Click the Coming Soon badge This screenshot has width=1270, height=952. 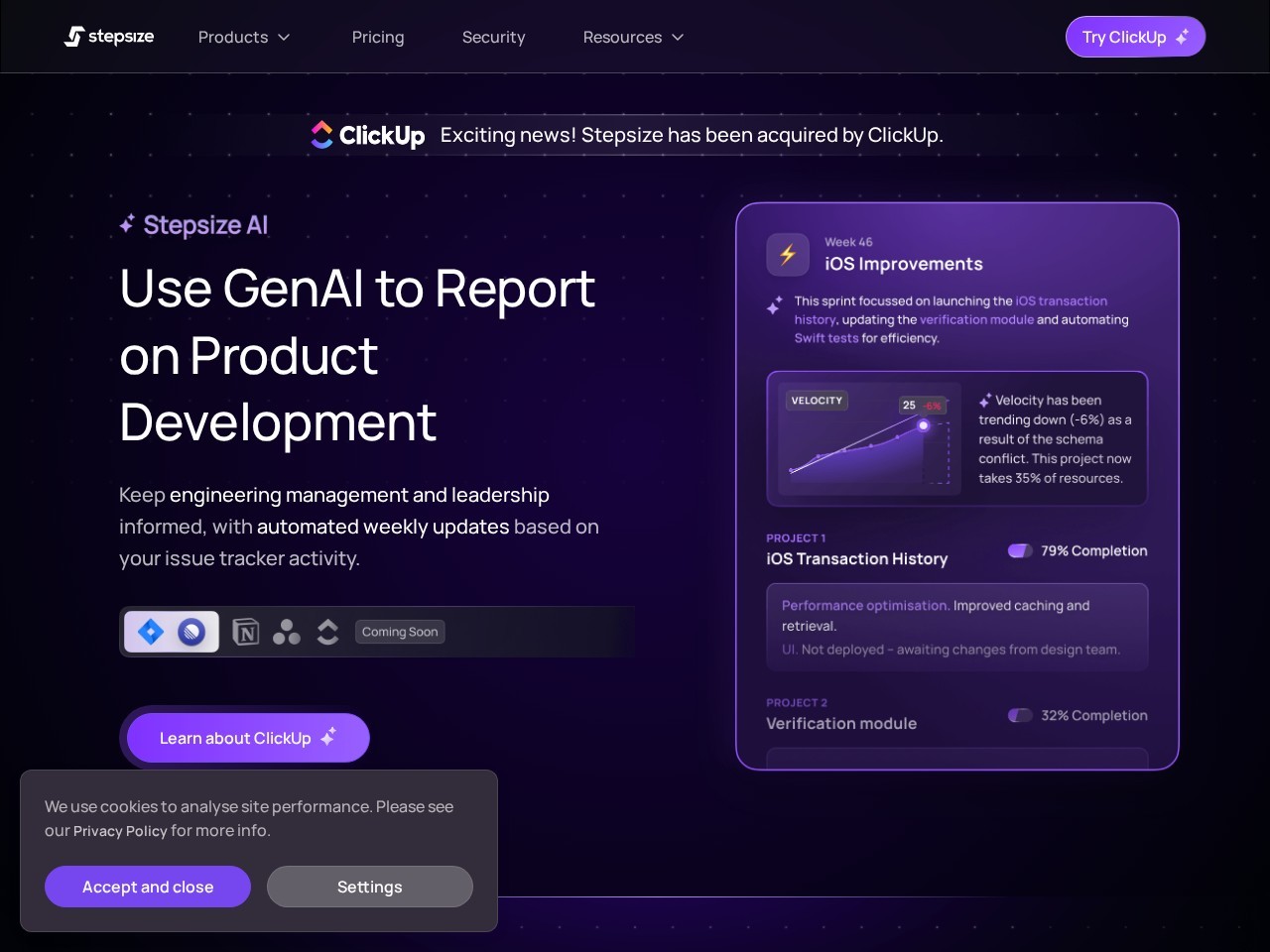pos(400,632)
